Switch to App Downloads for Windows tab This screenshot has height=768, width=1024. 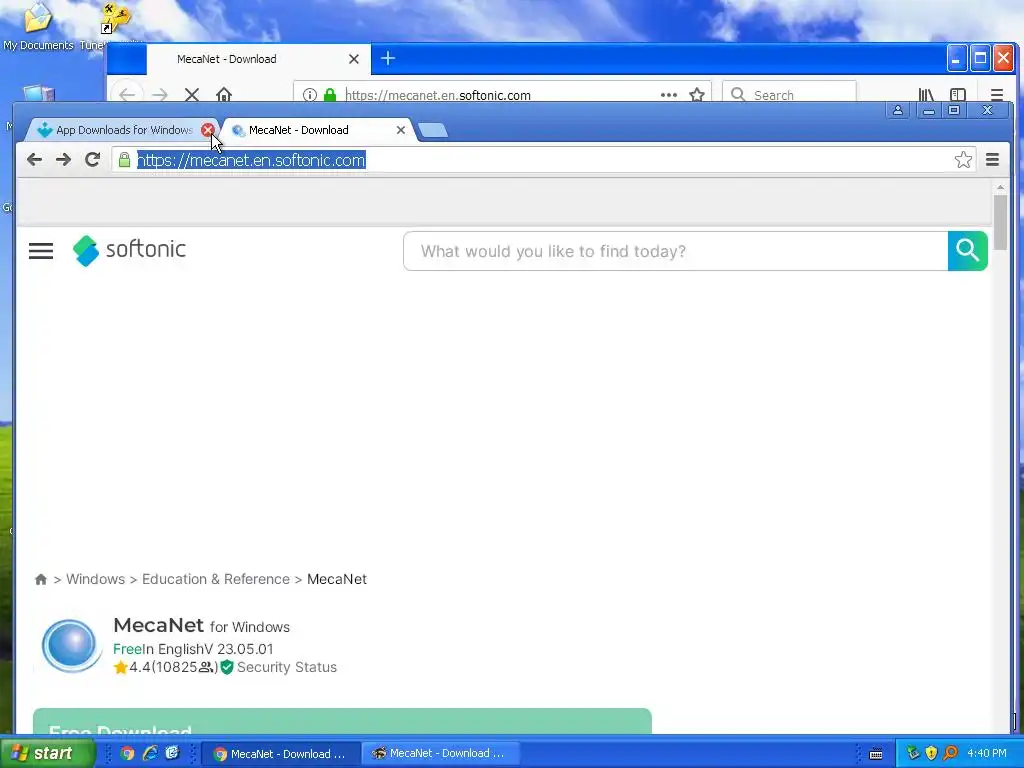coord(118,130)
